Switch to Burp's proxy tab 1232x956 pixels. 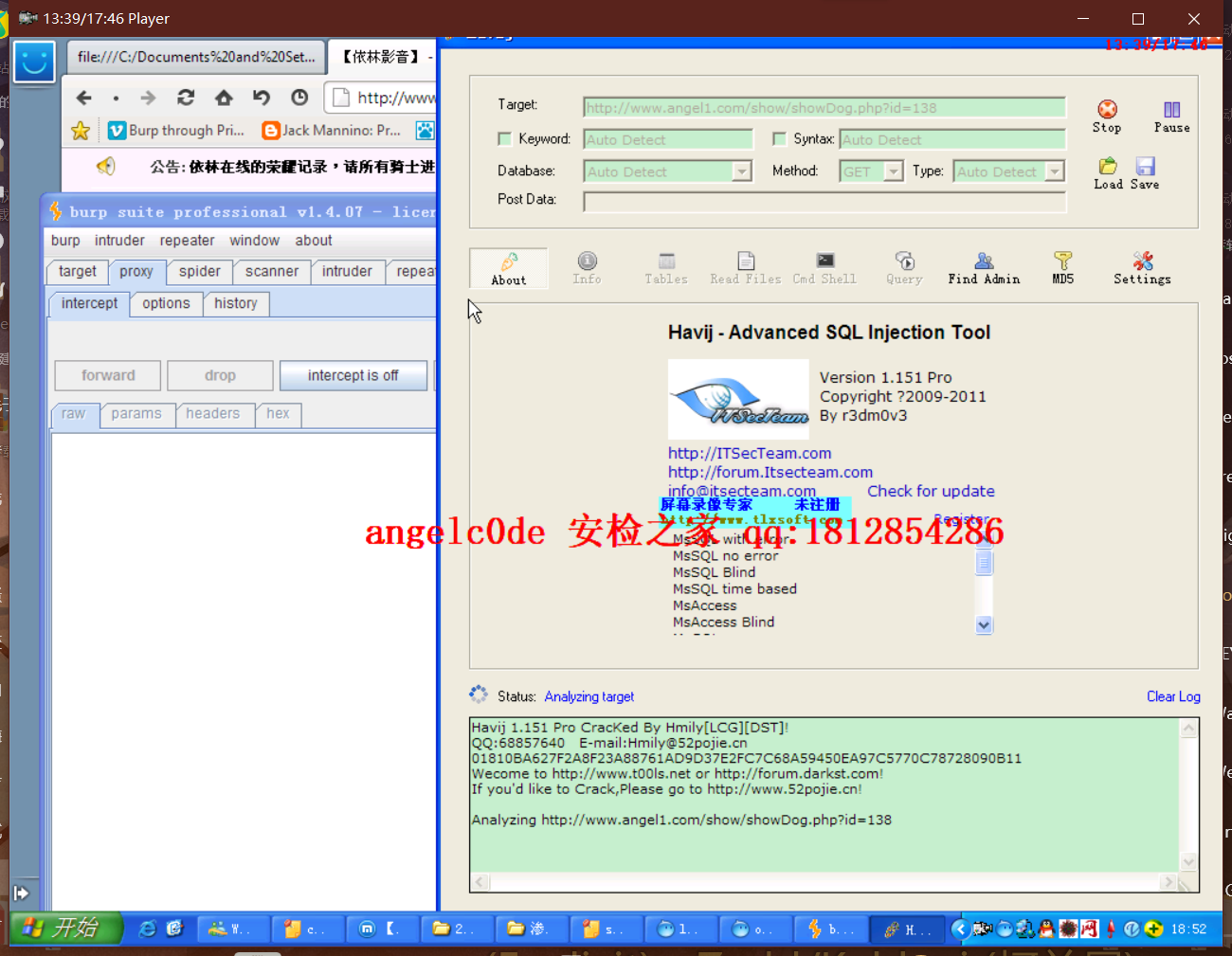tap(136, 272)
